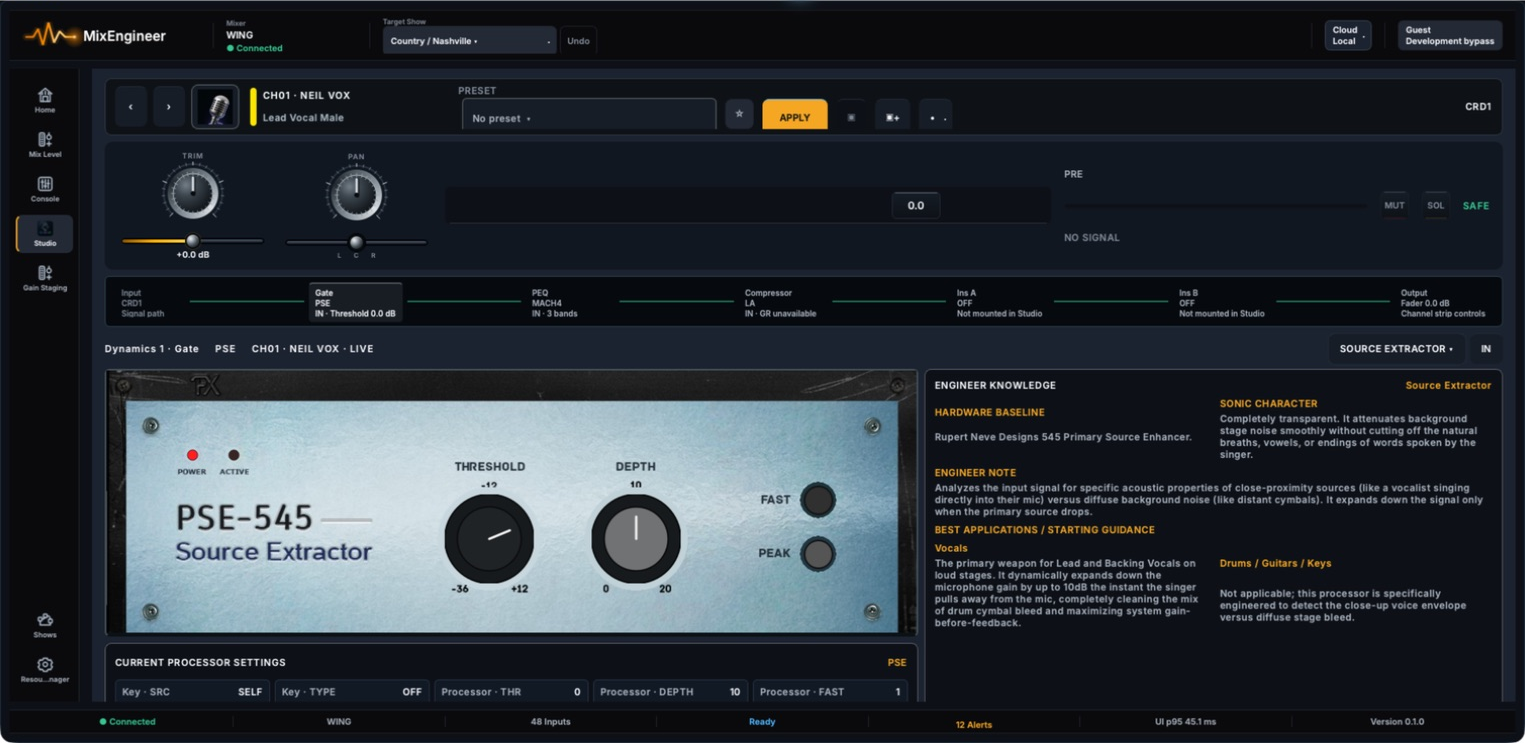Click the Ready status entry
1525x743 pixels.
tap(762, 722)
